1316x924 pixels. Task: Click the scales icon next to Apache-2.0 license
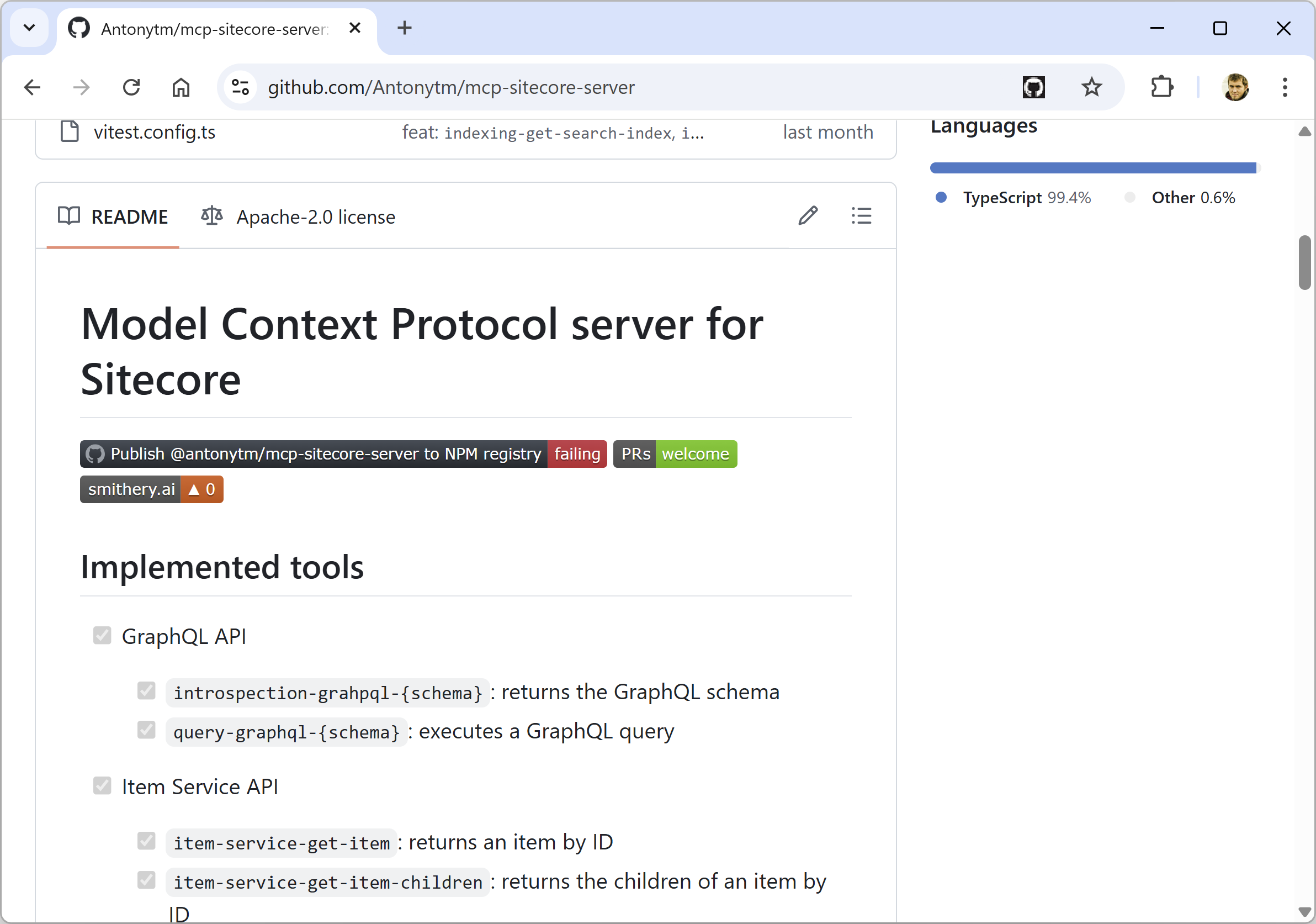click(211, 215)
